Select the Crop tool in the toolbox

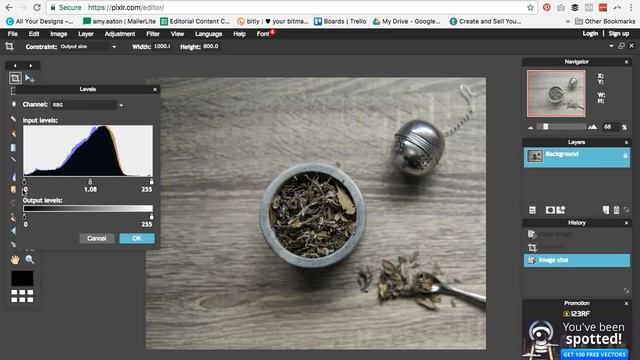(x=15, y=78)
